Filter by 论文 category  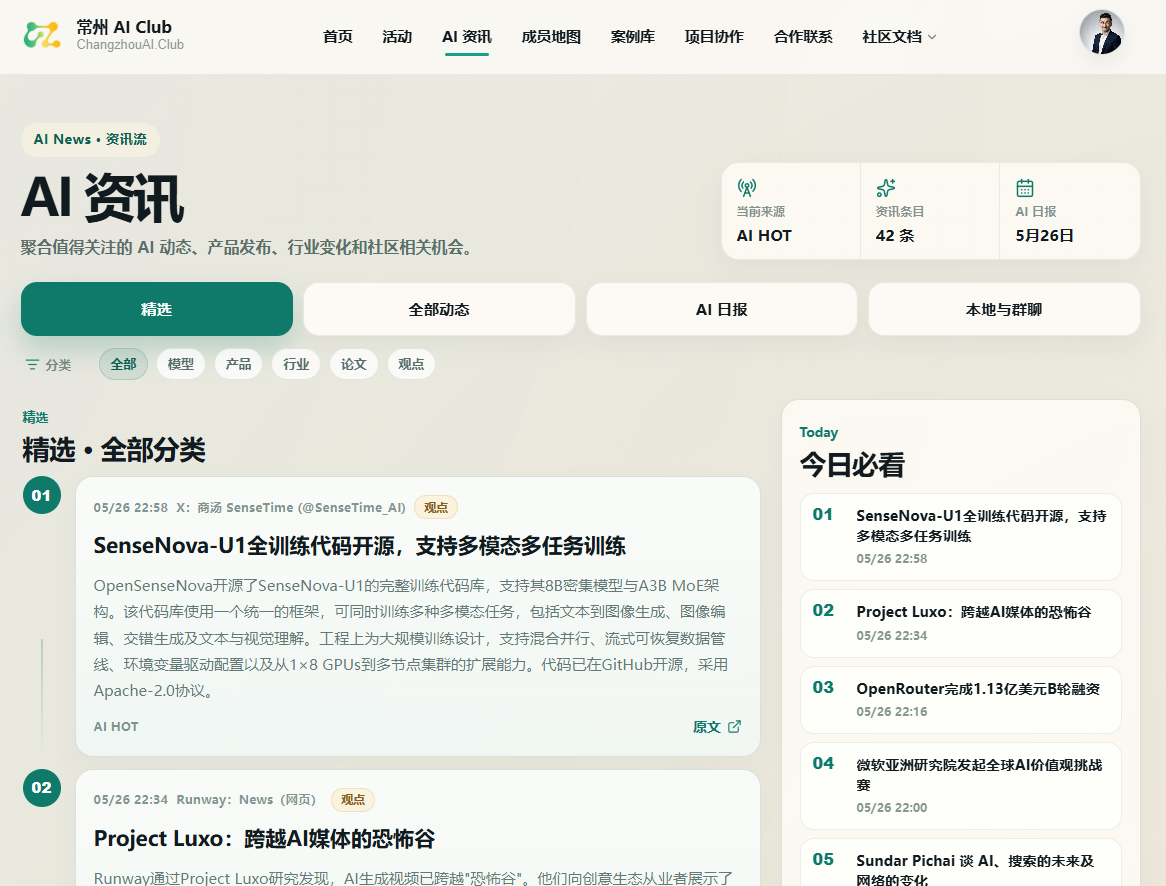coord(354,365)
